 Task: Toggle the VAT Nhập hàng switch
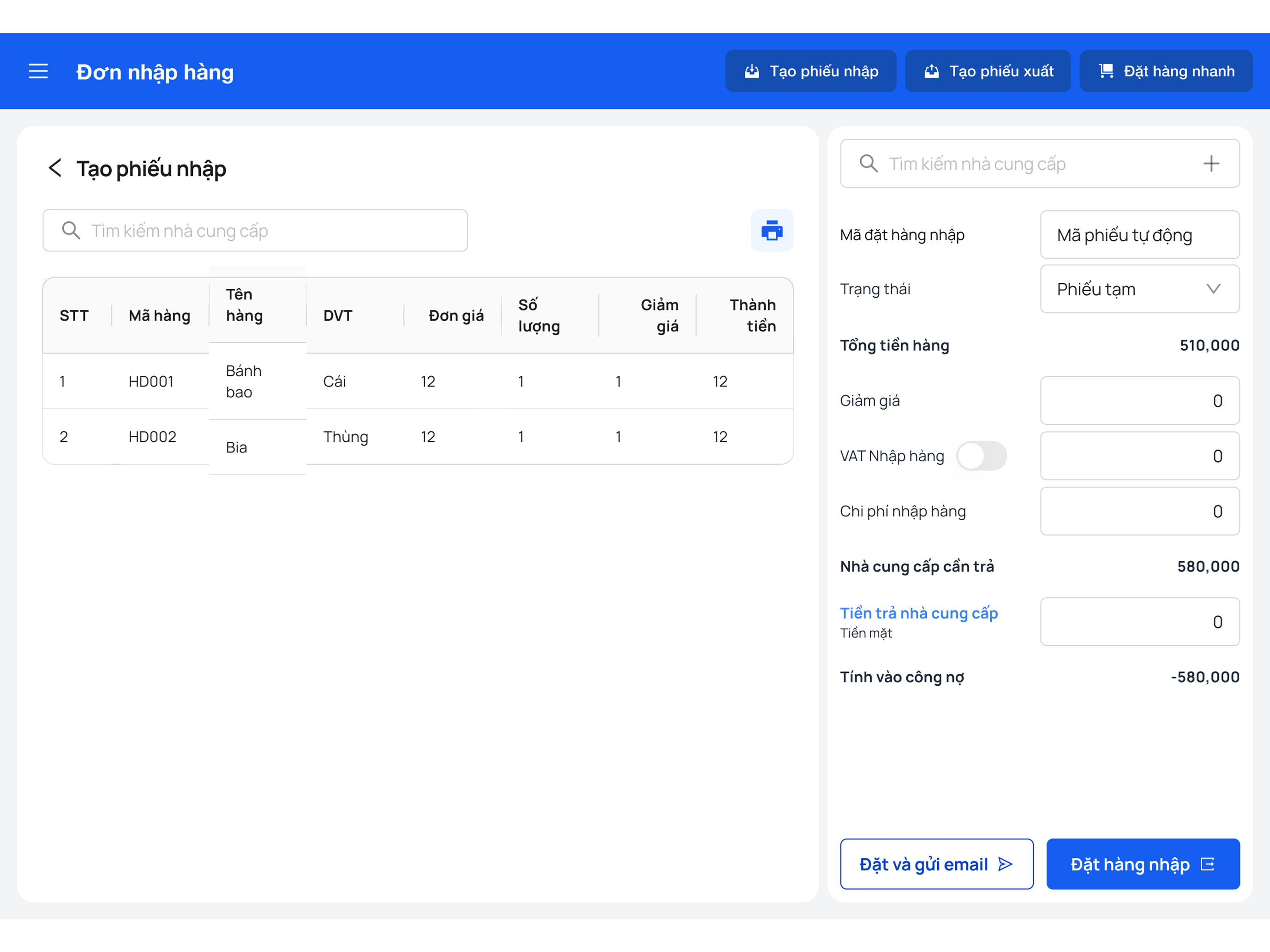coord(982,456)
